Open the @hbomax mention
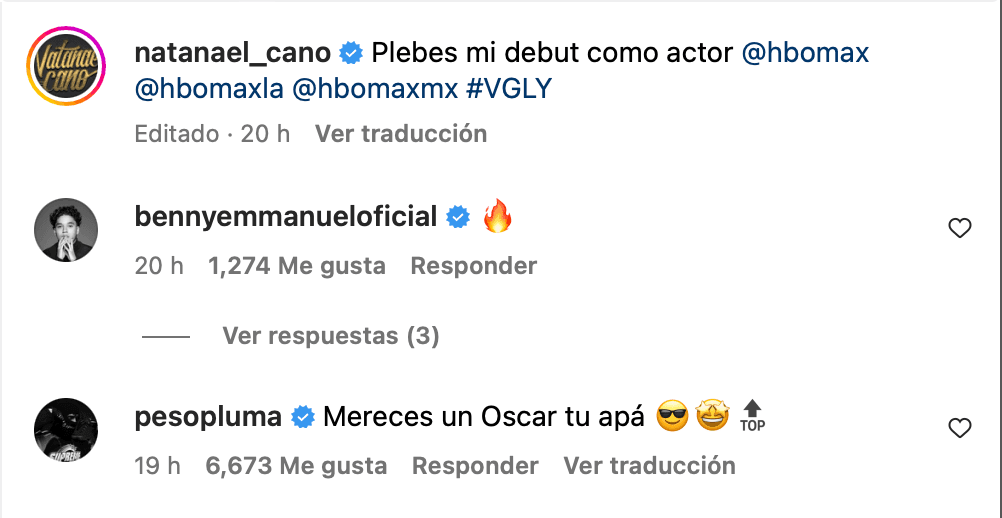The height and width of the screenshot is (518, 1002). click(x=806, y=53)
